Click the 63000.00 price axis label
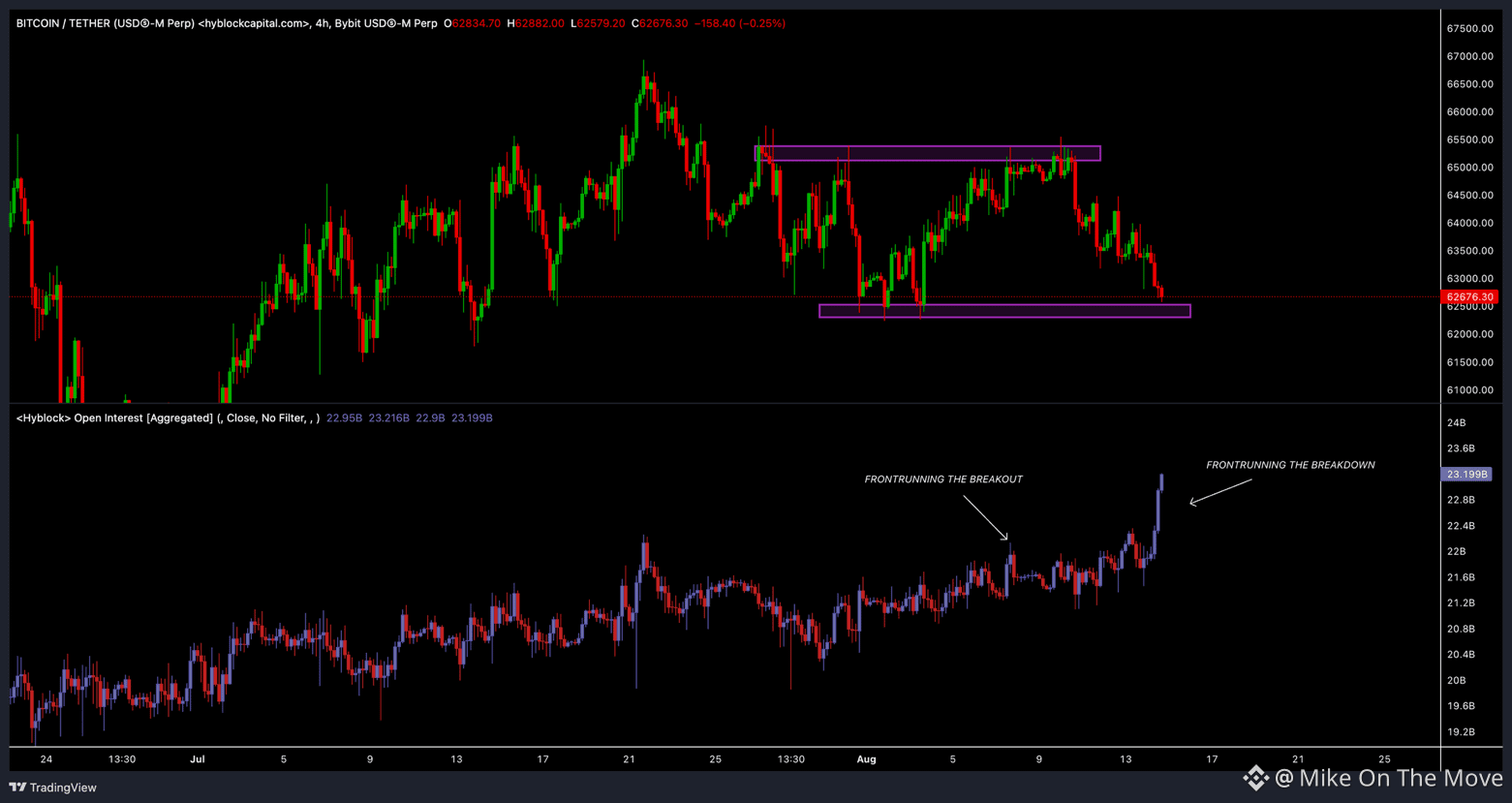This screenshot has height=803, width=1512. [1469, 279]
